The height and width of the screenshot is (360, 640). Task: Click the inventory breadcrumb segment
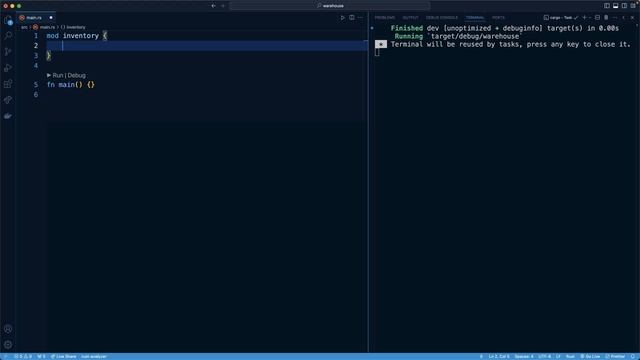click(73, 27)
